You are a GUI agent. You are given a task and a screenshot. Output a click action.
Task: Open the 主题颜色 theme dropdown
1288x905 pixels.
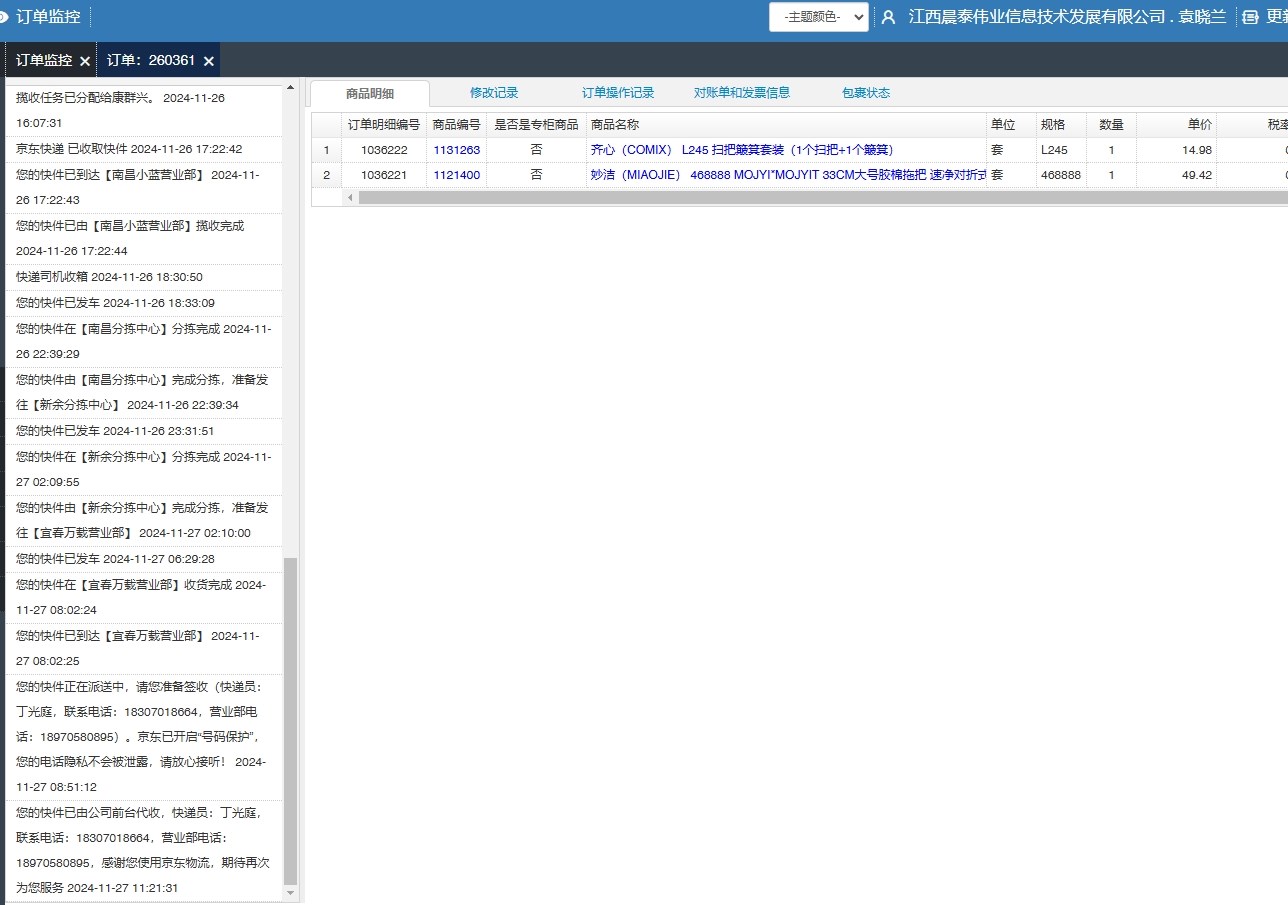819,17
